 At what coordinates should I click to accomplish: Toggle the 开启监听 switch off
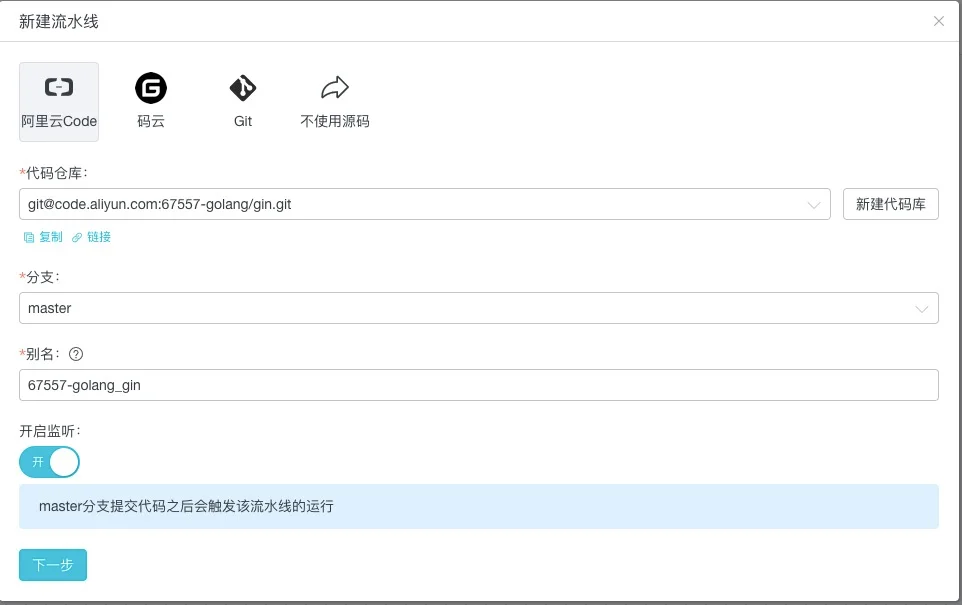[49, 462]
